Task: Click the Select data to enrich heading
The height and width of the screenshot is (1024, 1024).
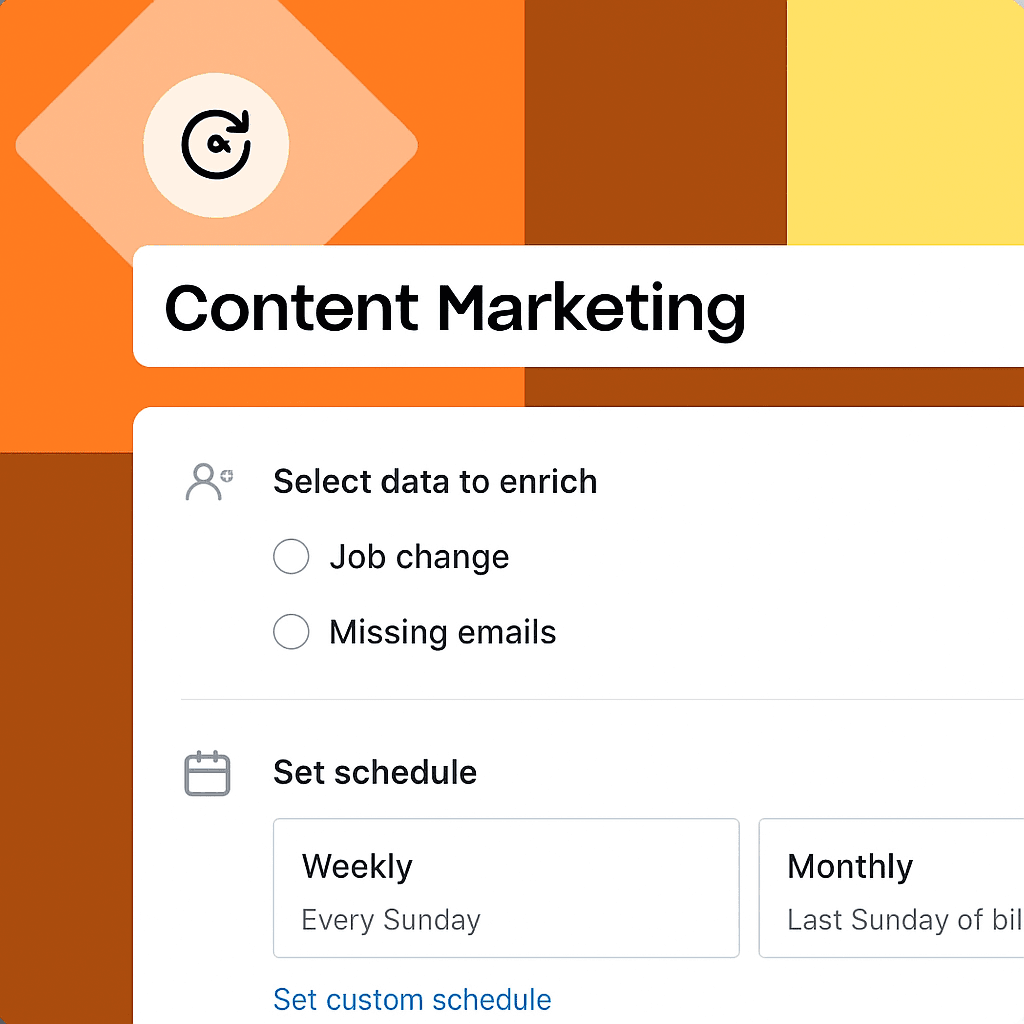Action: [435, 481]
